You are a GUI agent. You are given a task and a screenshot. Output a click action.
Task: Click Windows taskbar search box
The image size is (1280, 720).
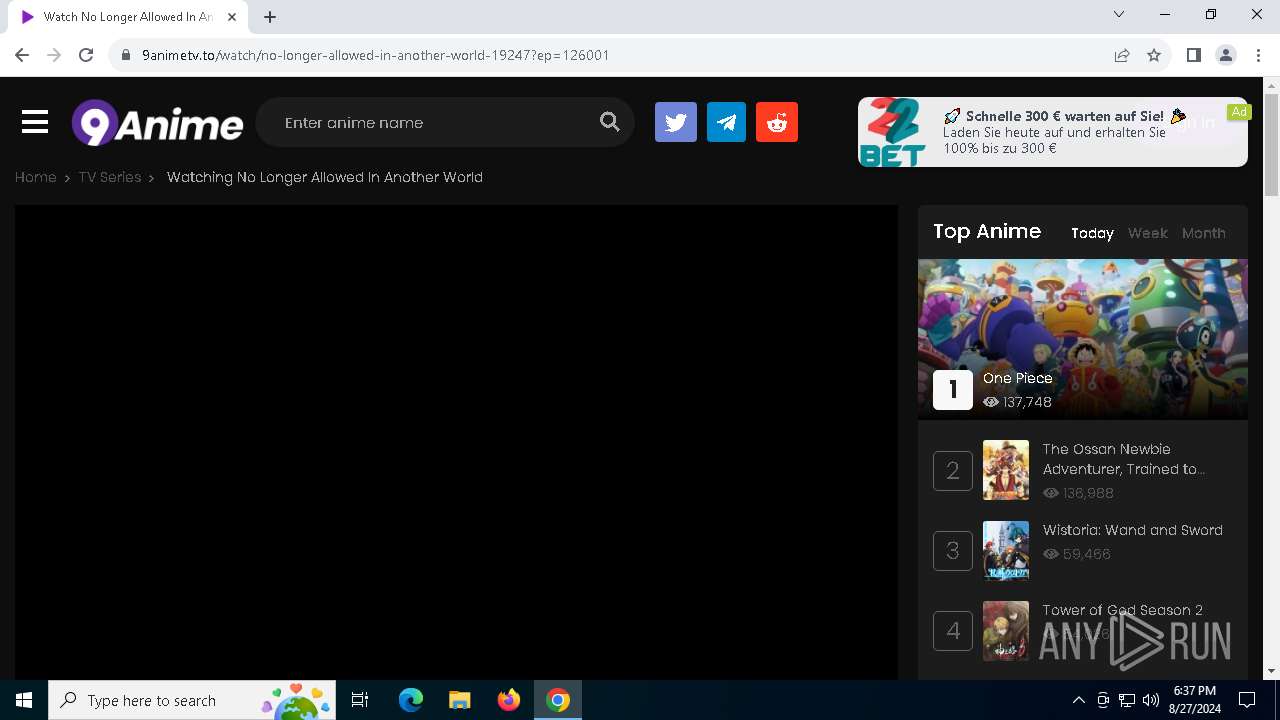tap(192, 700)
